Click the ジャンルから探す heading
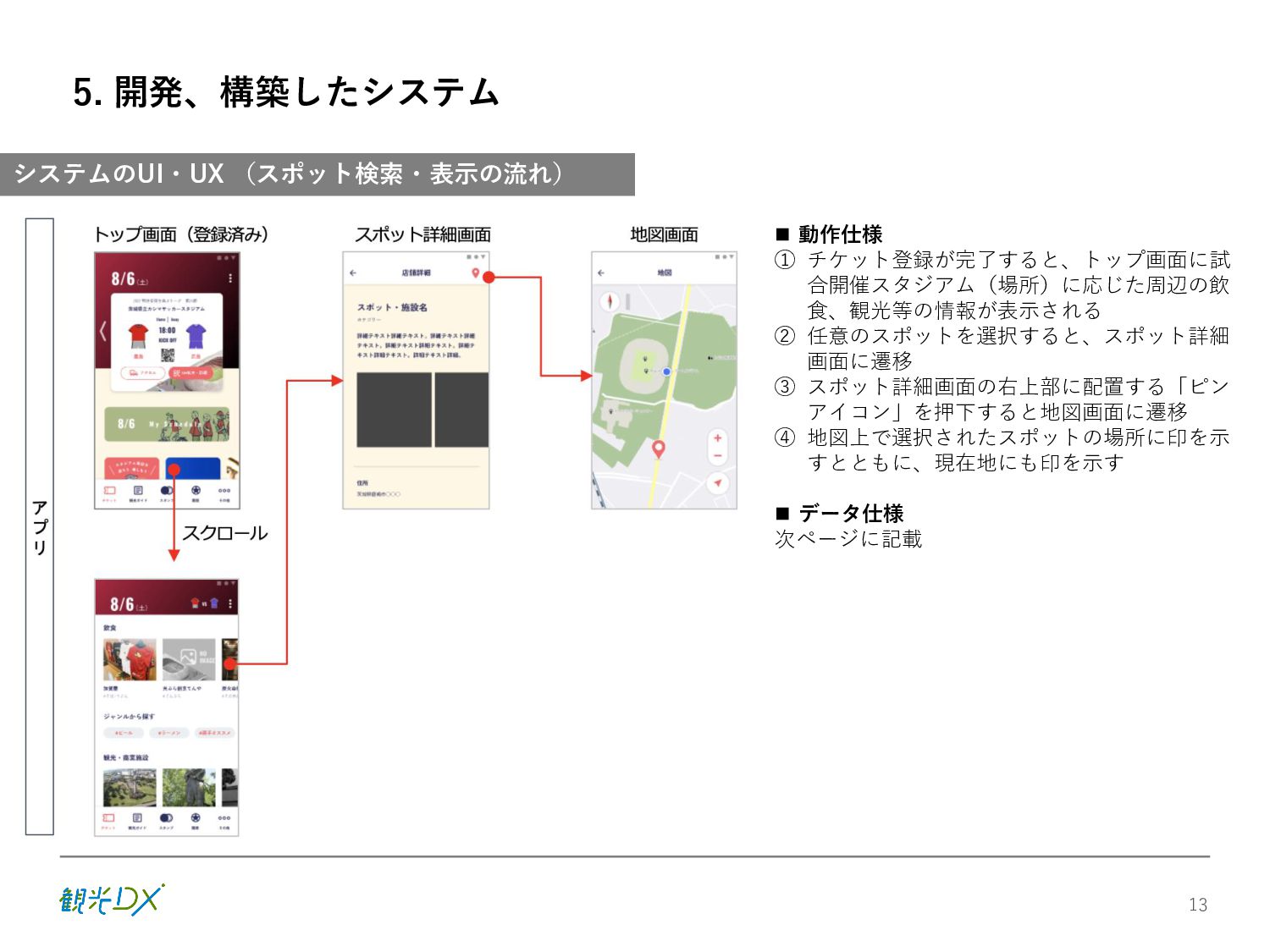This screenshot has width=1270, height=952. [x=129, y=717]
